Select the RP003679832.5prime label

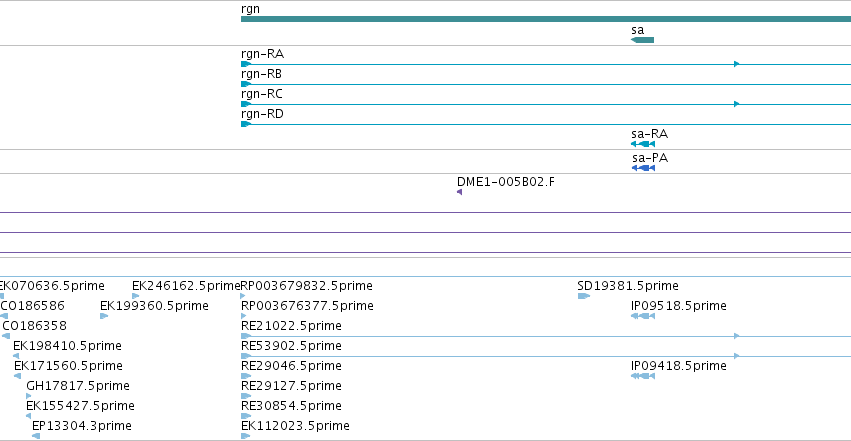(x=307, y=286)
